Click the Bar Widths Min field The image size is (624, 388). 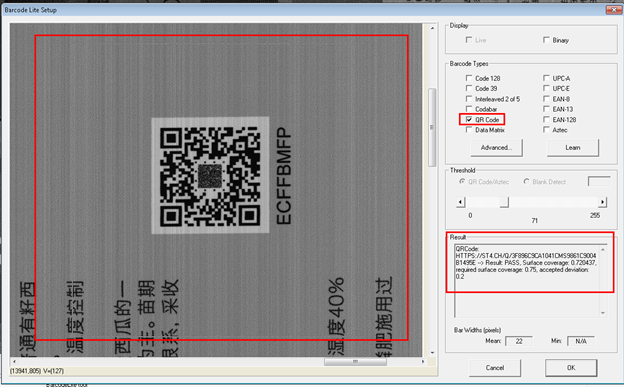(x=581, y=341)
